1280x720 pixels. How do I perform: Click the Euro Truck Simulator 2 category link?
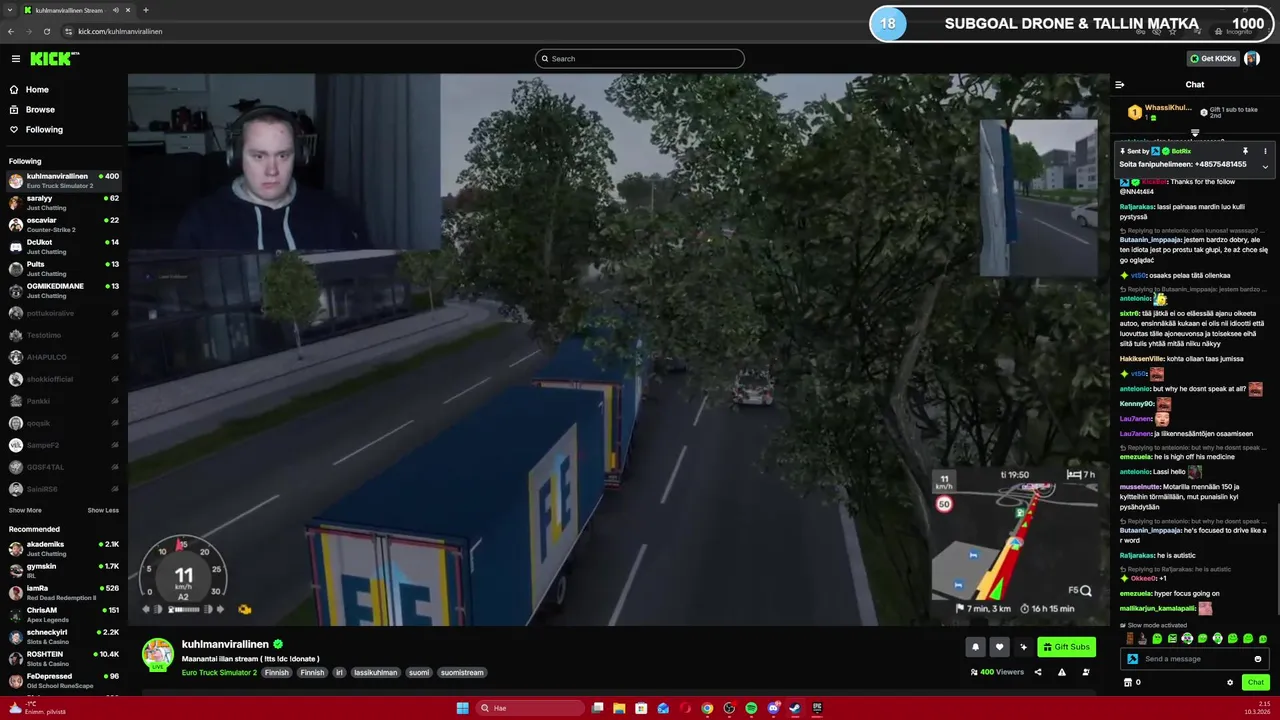[x=219, y=672]
